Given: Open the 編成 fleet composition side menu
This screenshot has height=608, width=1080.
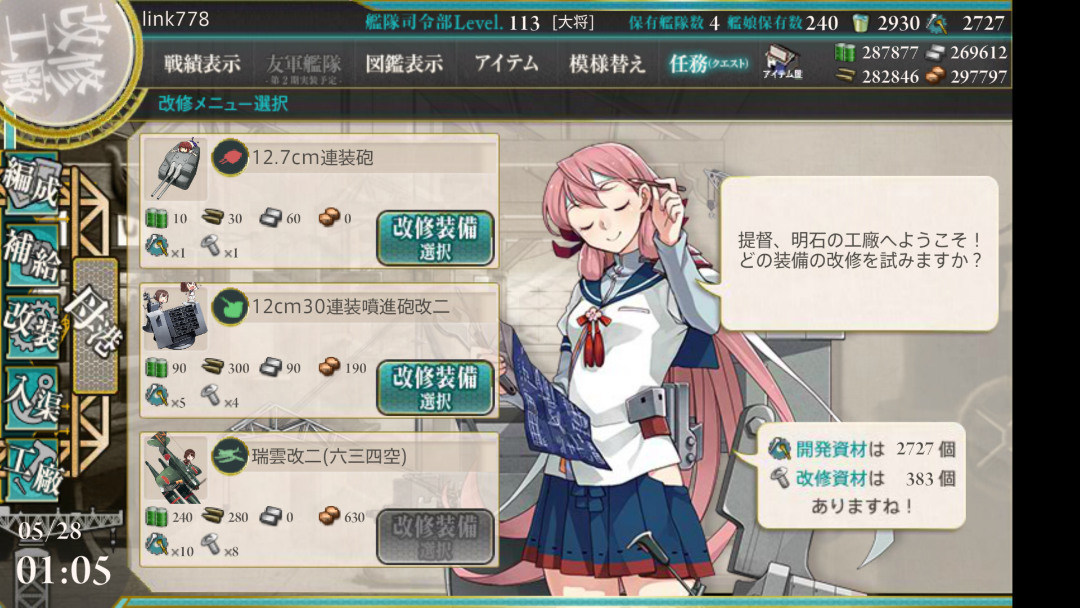Looking at the screenshot, I should 32,183.
